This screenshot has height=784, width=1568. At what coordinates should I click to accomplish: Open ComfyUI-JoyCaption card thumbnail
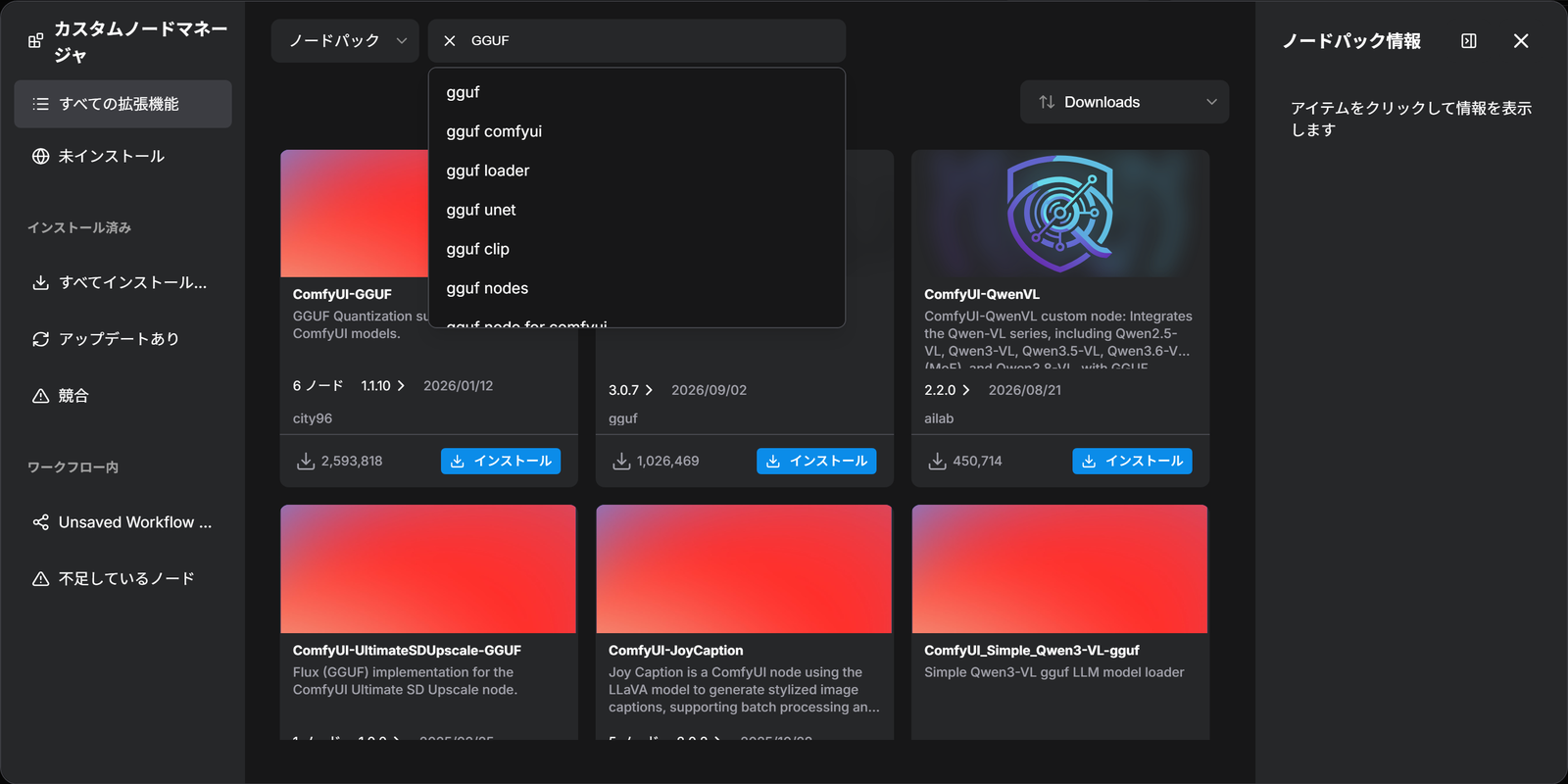[x=744, y=569]
